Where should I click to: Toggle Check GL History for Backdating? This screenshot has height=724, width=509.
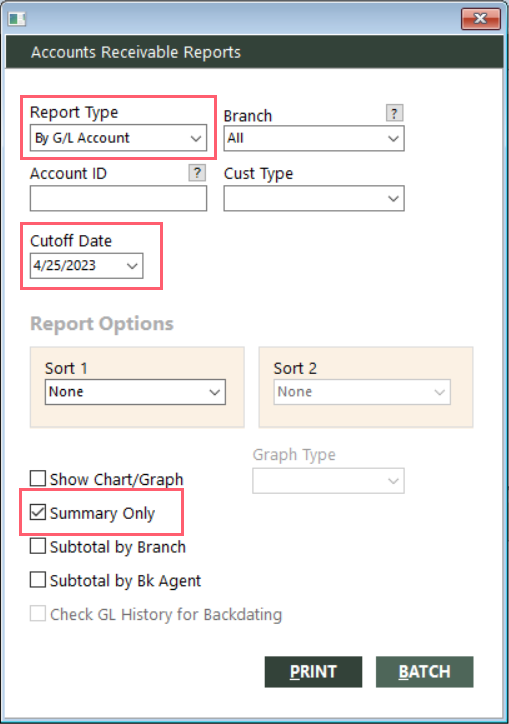pos(38,614)
